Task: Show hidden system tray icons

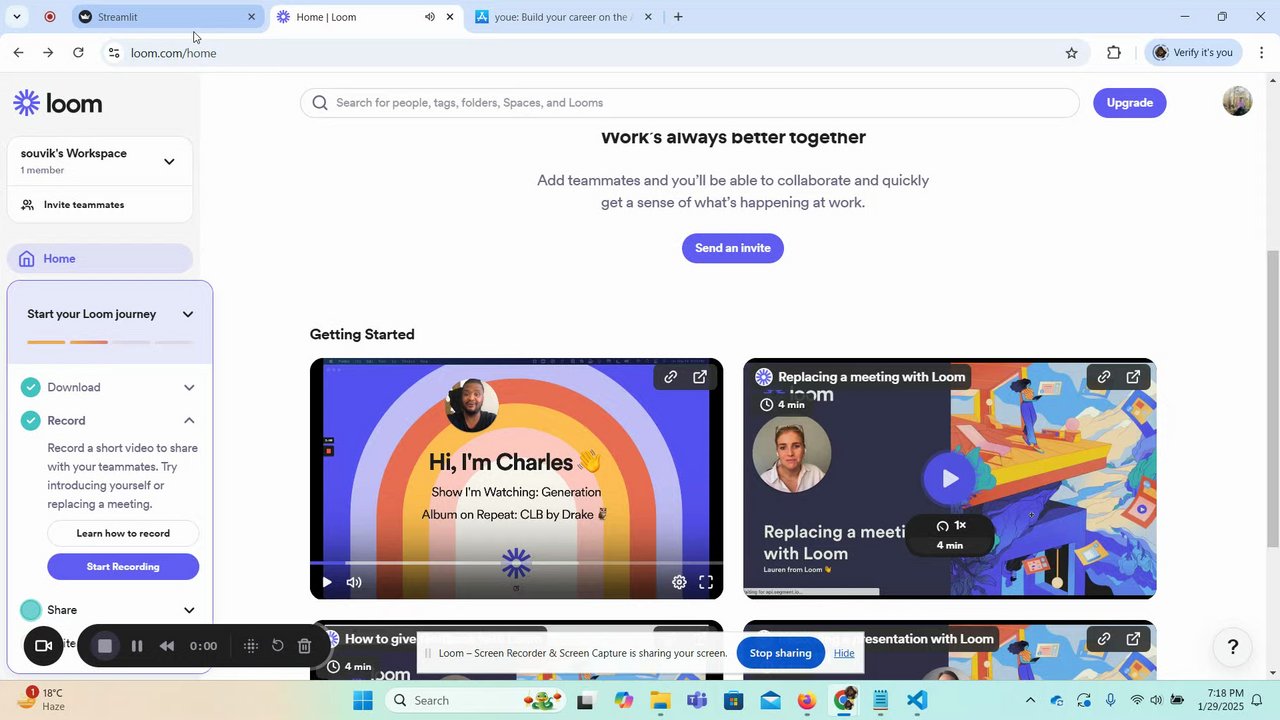Action: tap(1030, 701)
